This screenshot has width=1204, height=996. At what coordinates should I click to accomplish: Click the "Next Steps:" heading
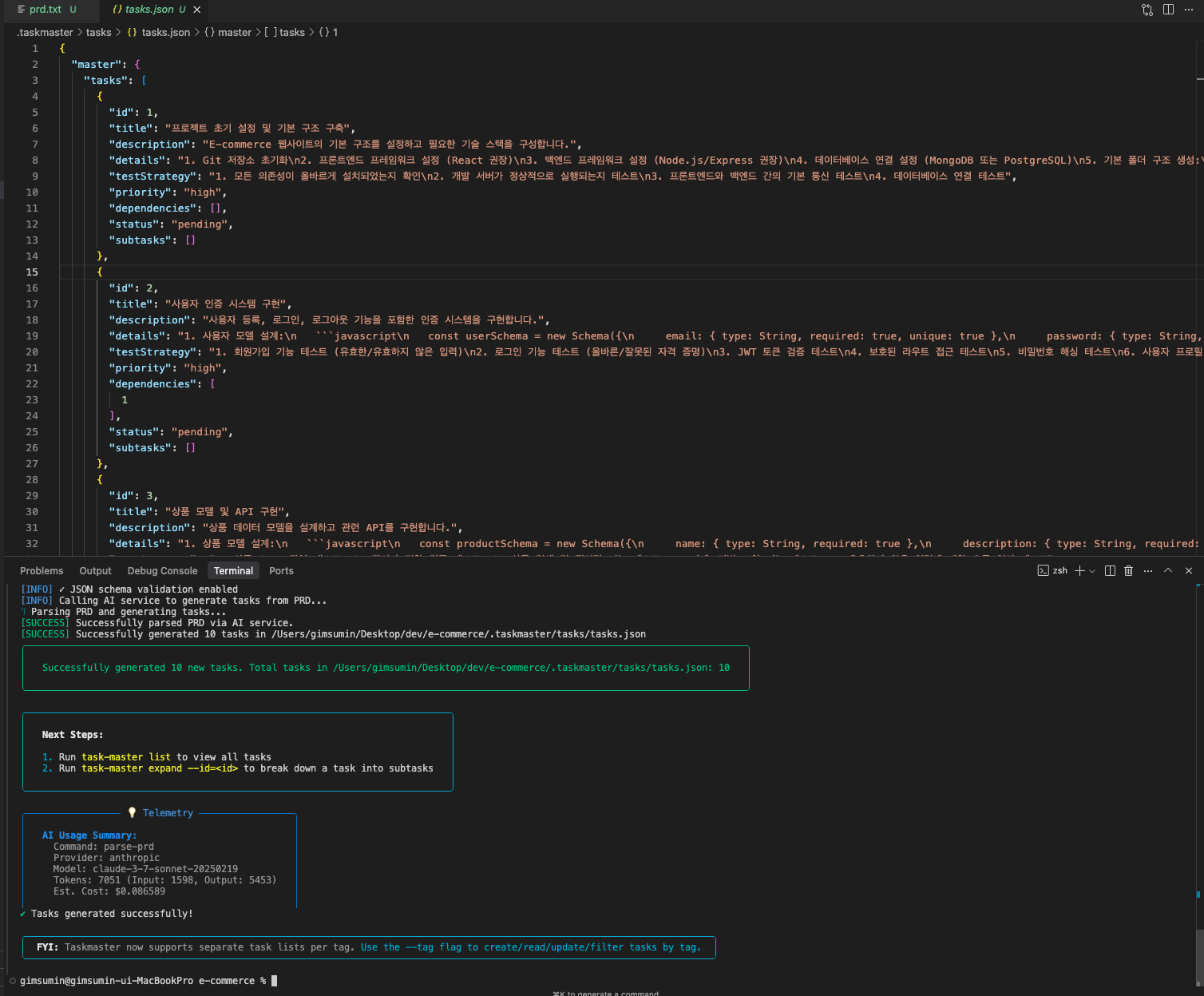point(73,735)
